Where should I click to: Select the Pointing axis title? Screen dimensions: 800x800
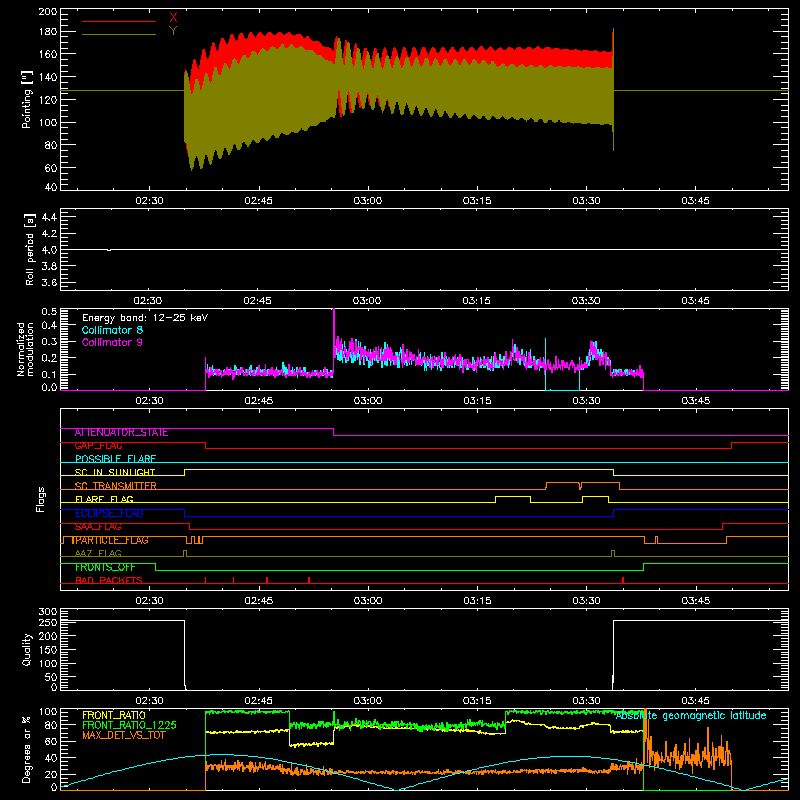tap(27, 99)
